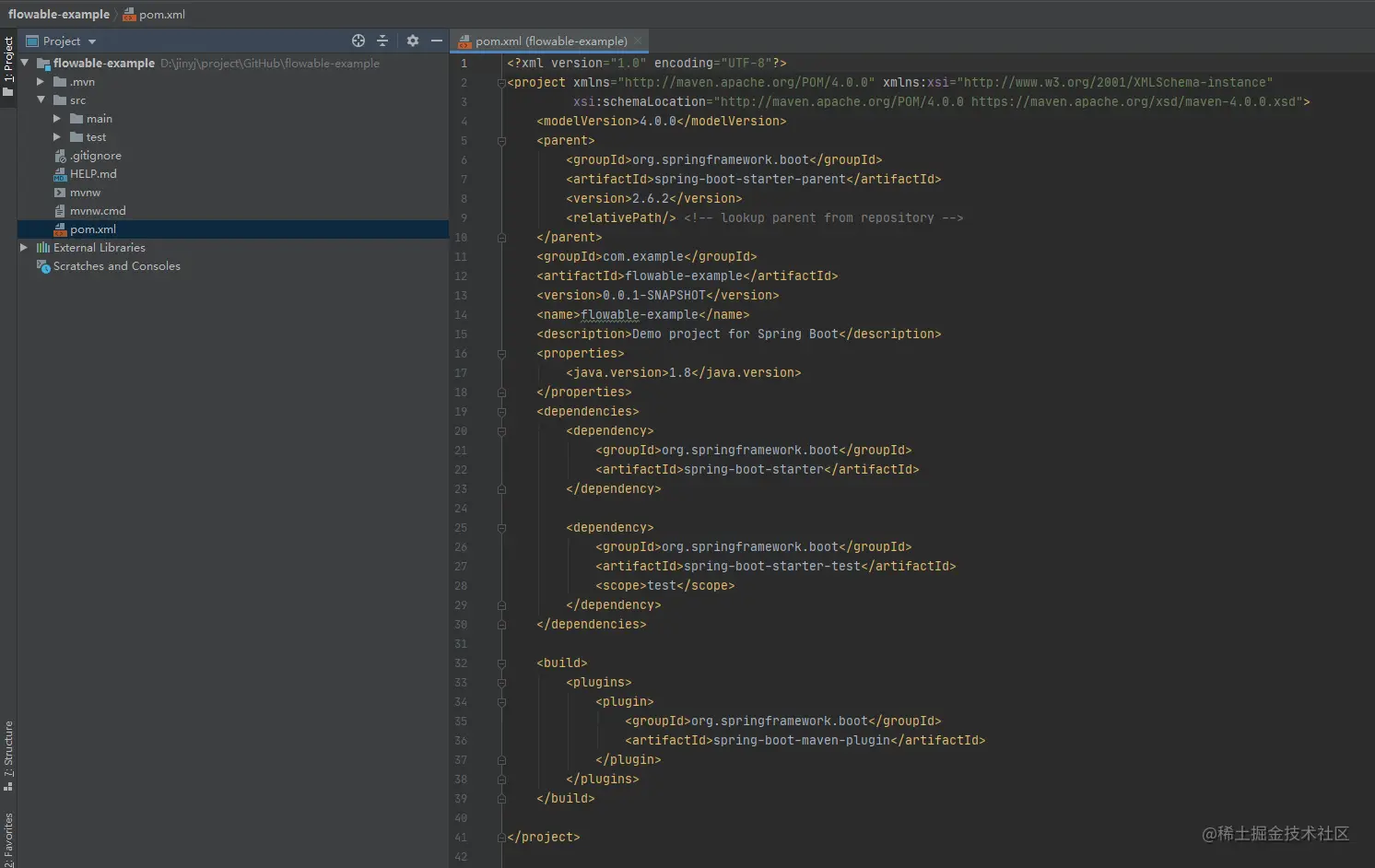Hide the Project tool window

[x=436, y=41]
